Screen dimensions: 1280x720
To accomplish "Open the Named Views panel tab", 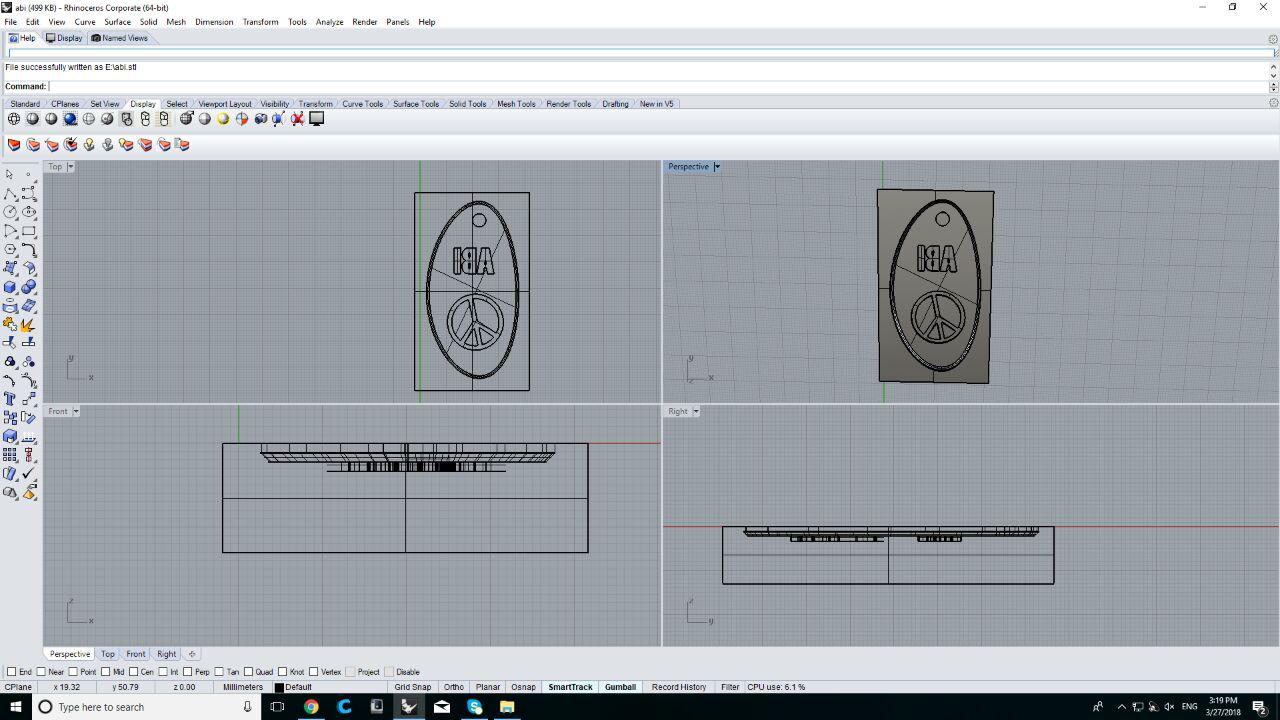I will pos(119,38).
